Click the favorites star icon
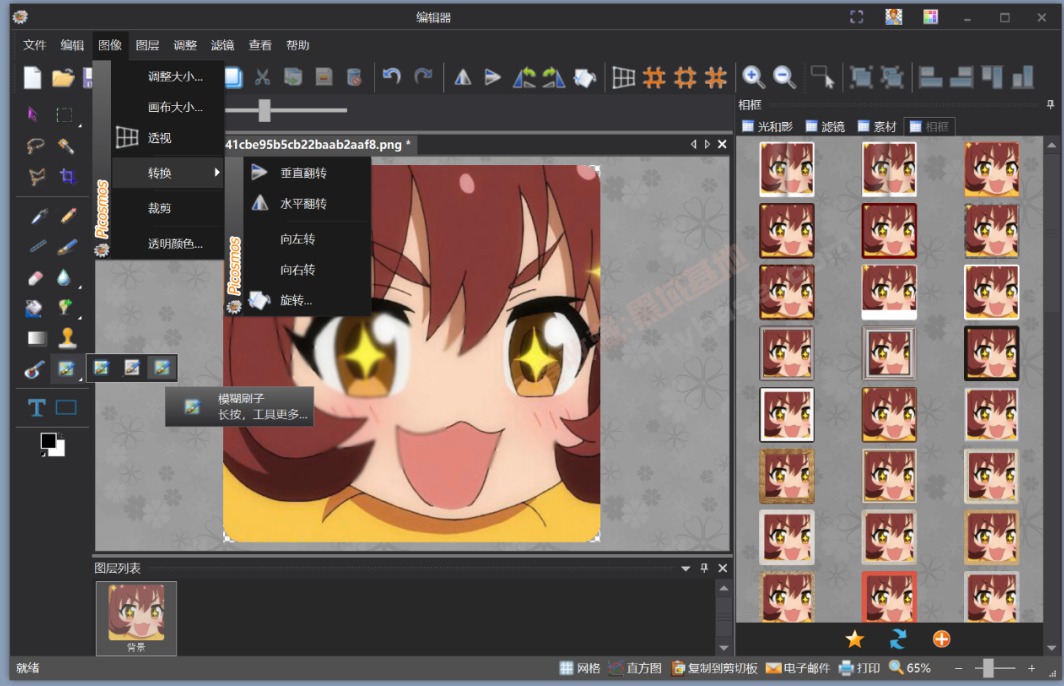1064x686 pixels. coord(854,639)
